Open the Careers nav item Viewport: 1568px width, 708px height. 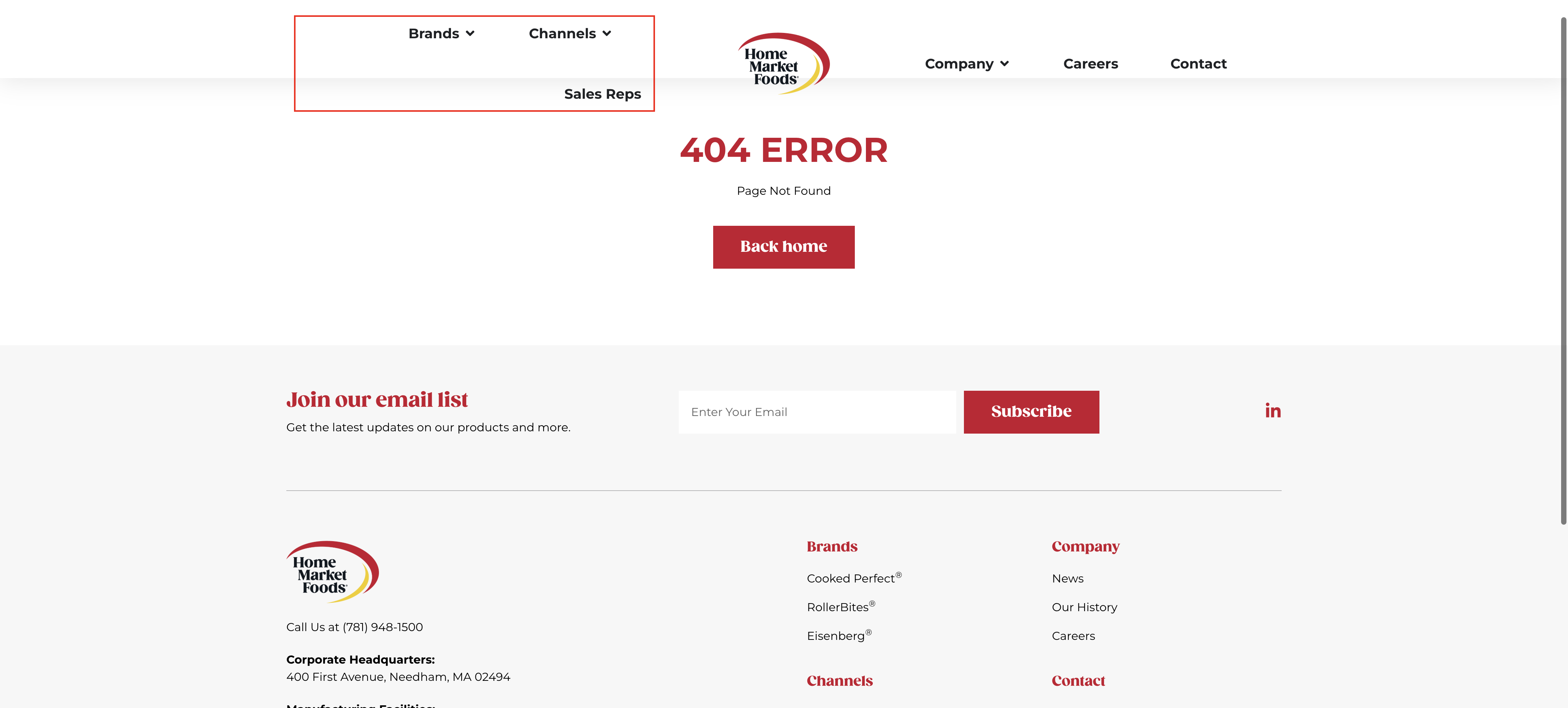click(x=1090, y=64)
